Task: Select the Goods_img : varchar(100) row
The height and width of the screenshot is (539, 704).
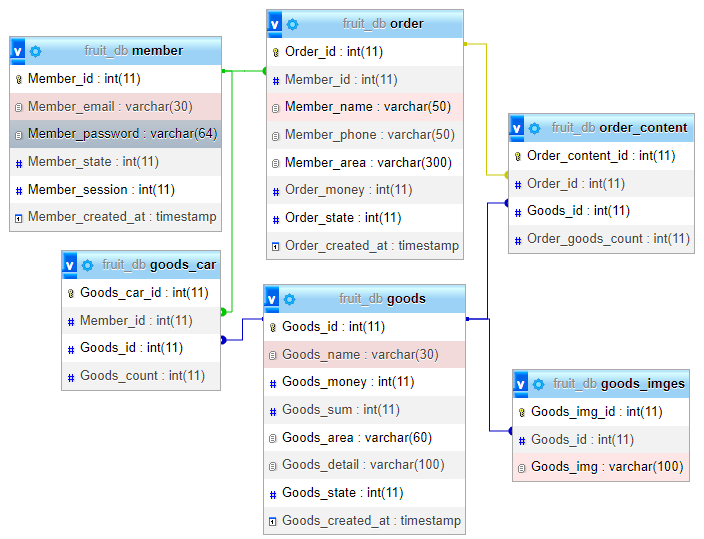Action: pyautogui.click(x=601, y=467)
